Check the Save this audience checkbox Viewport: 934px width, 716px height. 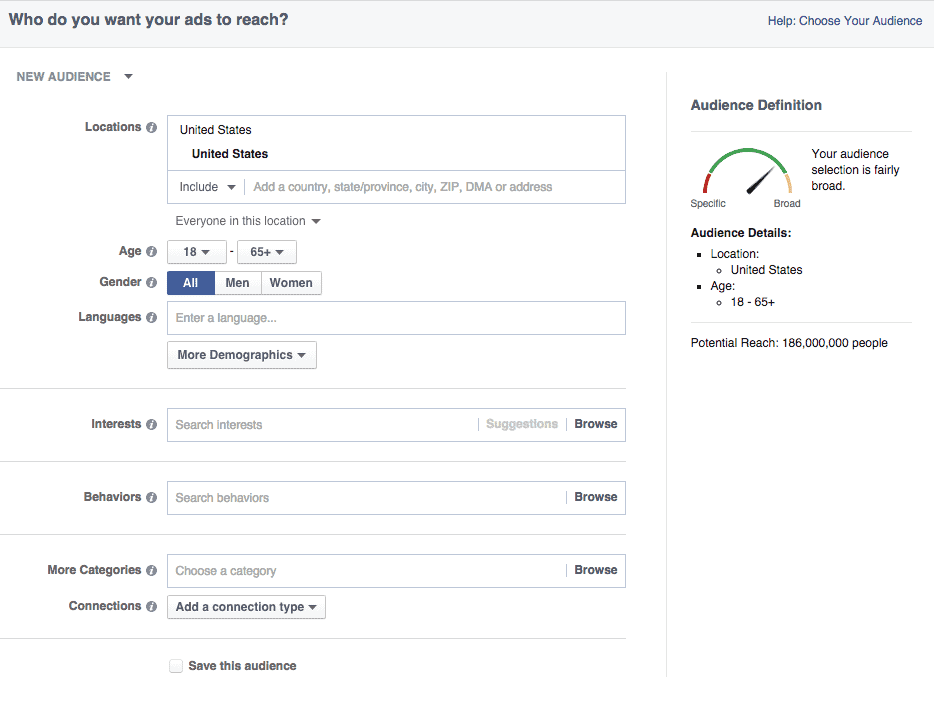[176, 666]
